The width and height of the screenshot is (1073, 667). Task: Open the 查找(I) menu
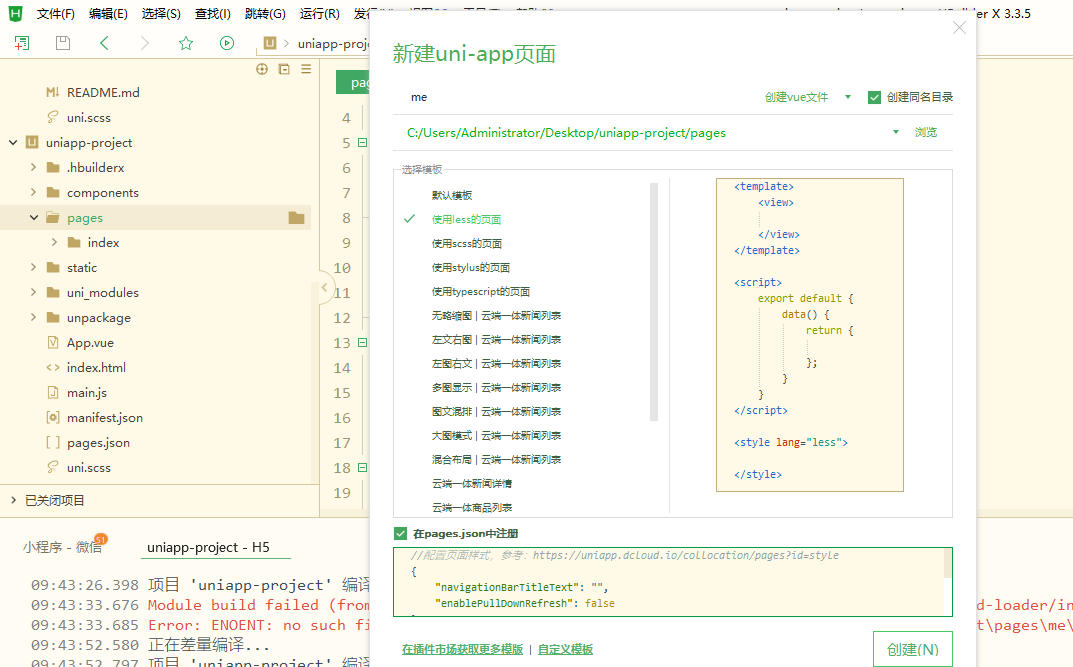pos(213,14)
